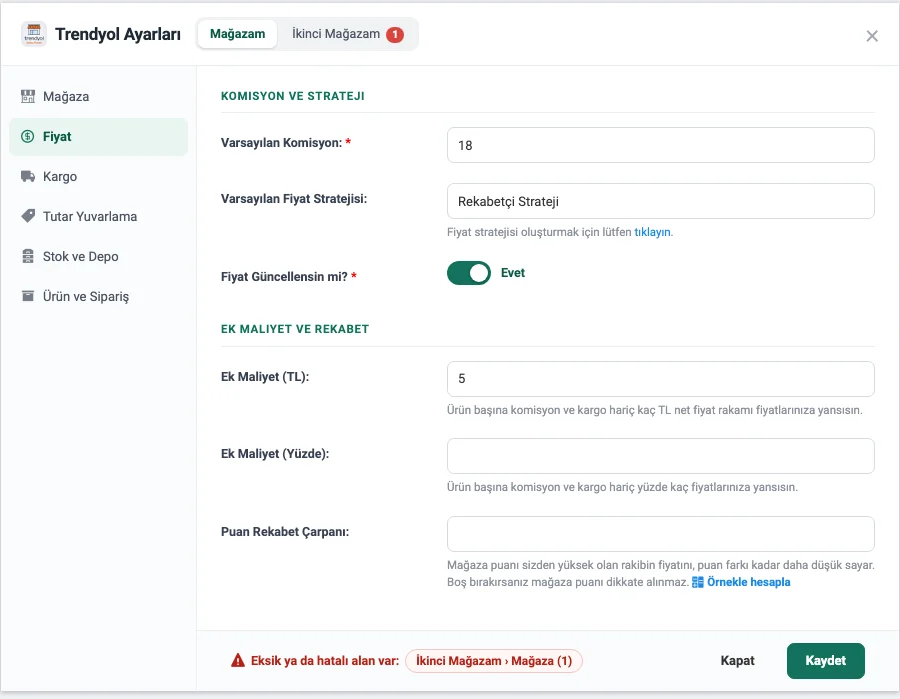Image resolution: width=900 pixels, height=699 pixels.
Task: Click the Puan Rekabet Çarpanı label
Action: [x=285, y=531]
